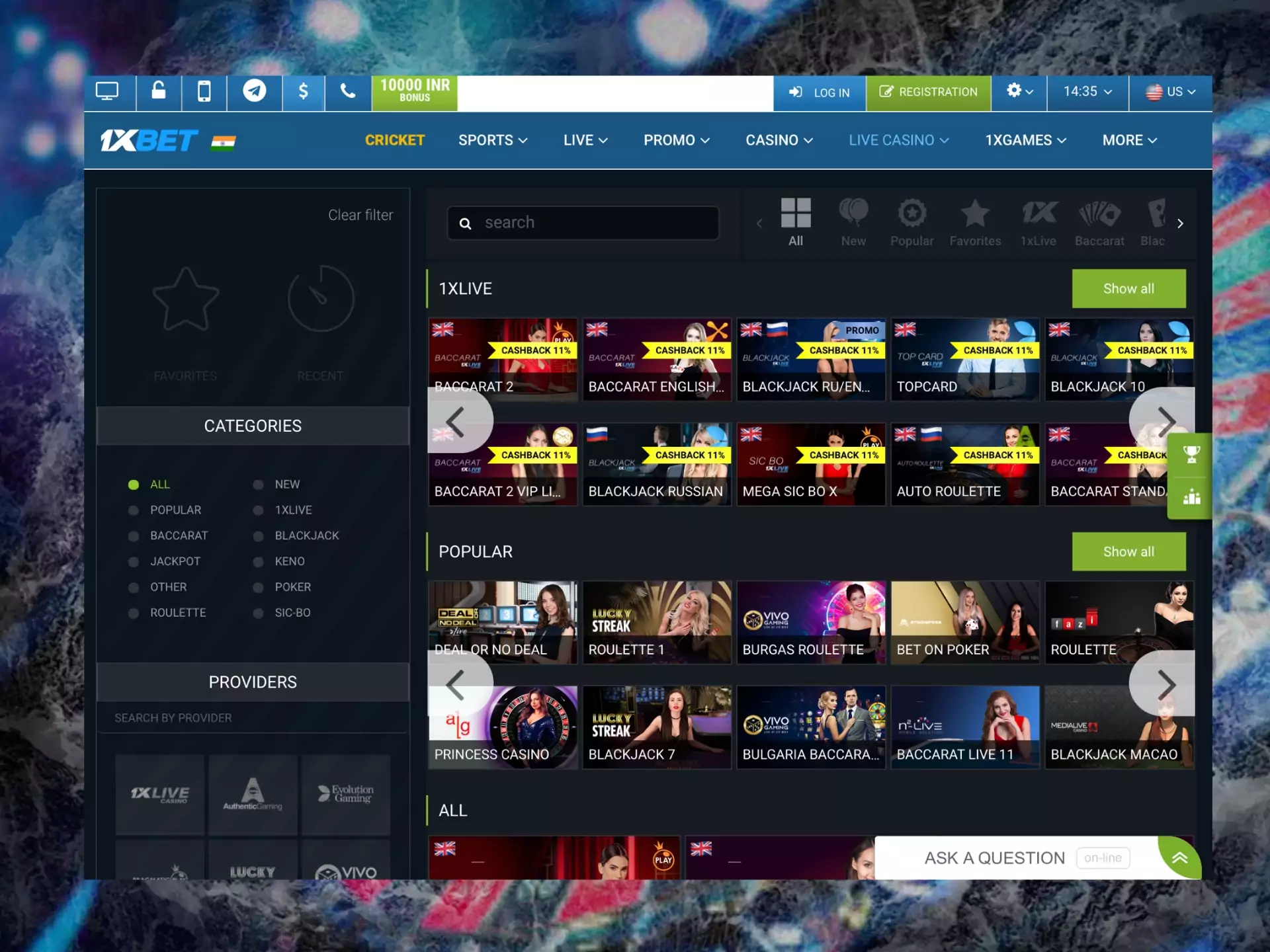Image resolution: width=1270 pixels, height=952 pixels.
Task: Expand the 1XGAMES dropdown menu
Action: point(1026,140)
